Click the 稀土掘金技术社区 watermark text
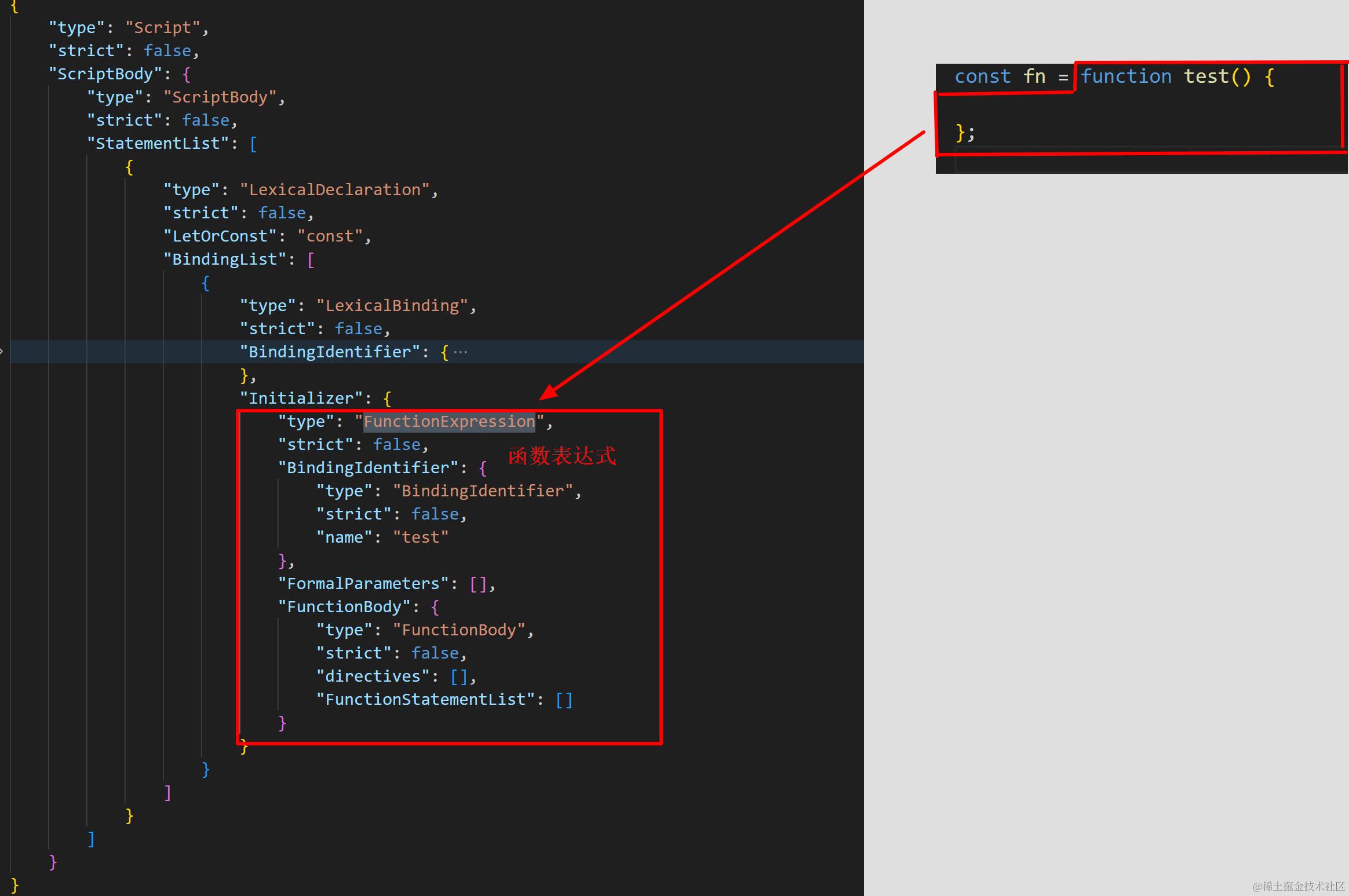This screenshot has width=1349, height=896. 1299,886
